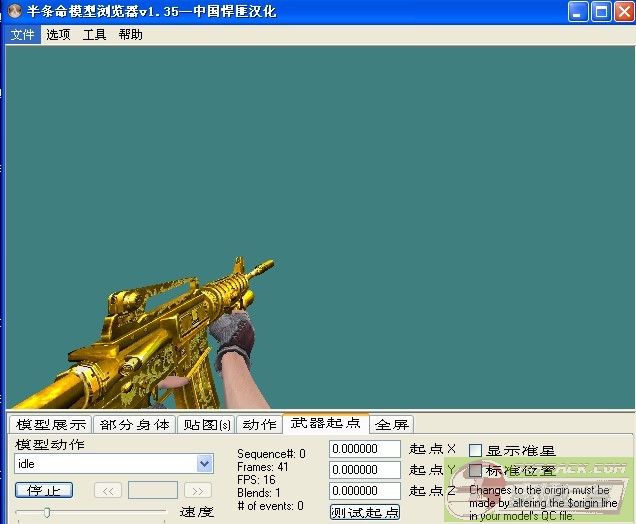Select the 武器起点 tab
Image resolution: width=636 pixels, height=524 pixels.
coord(326,423)
